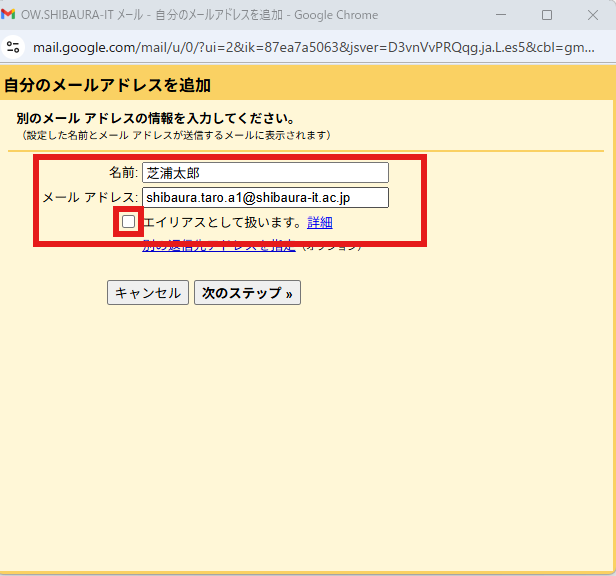The image size is (616, 576).
Task: Maximize the Chrome popup window
Action: tap(546, 16)
